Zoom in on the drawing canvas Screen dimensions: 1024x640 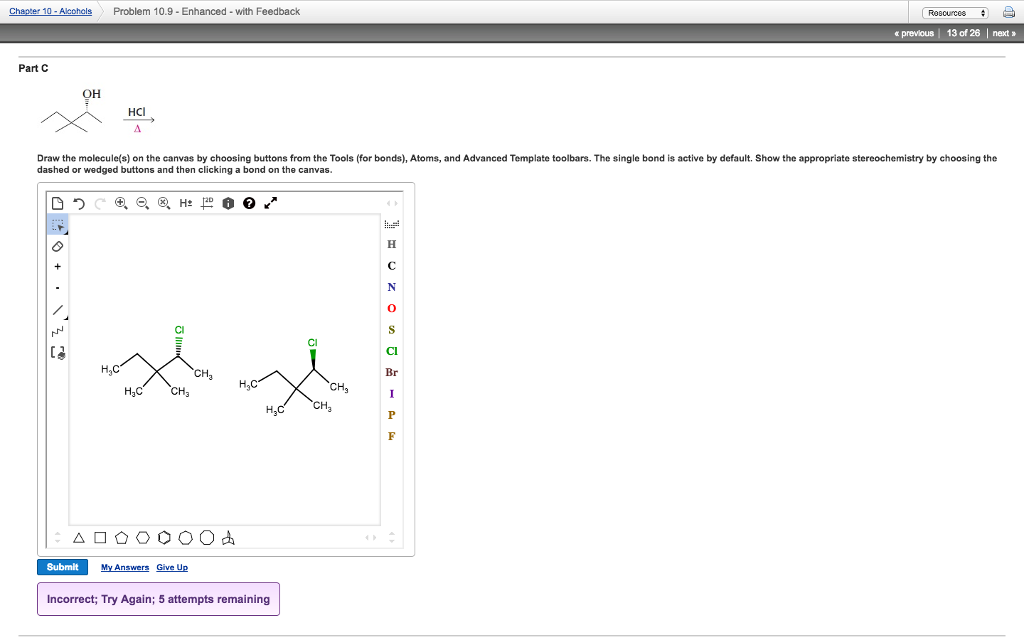pos(121,202)
